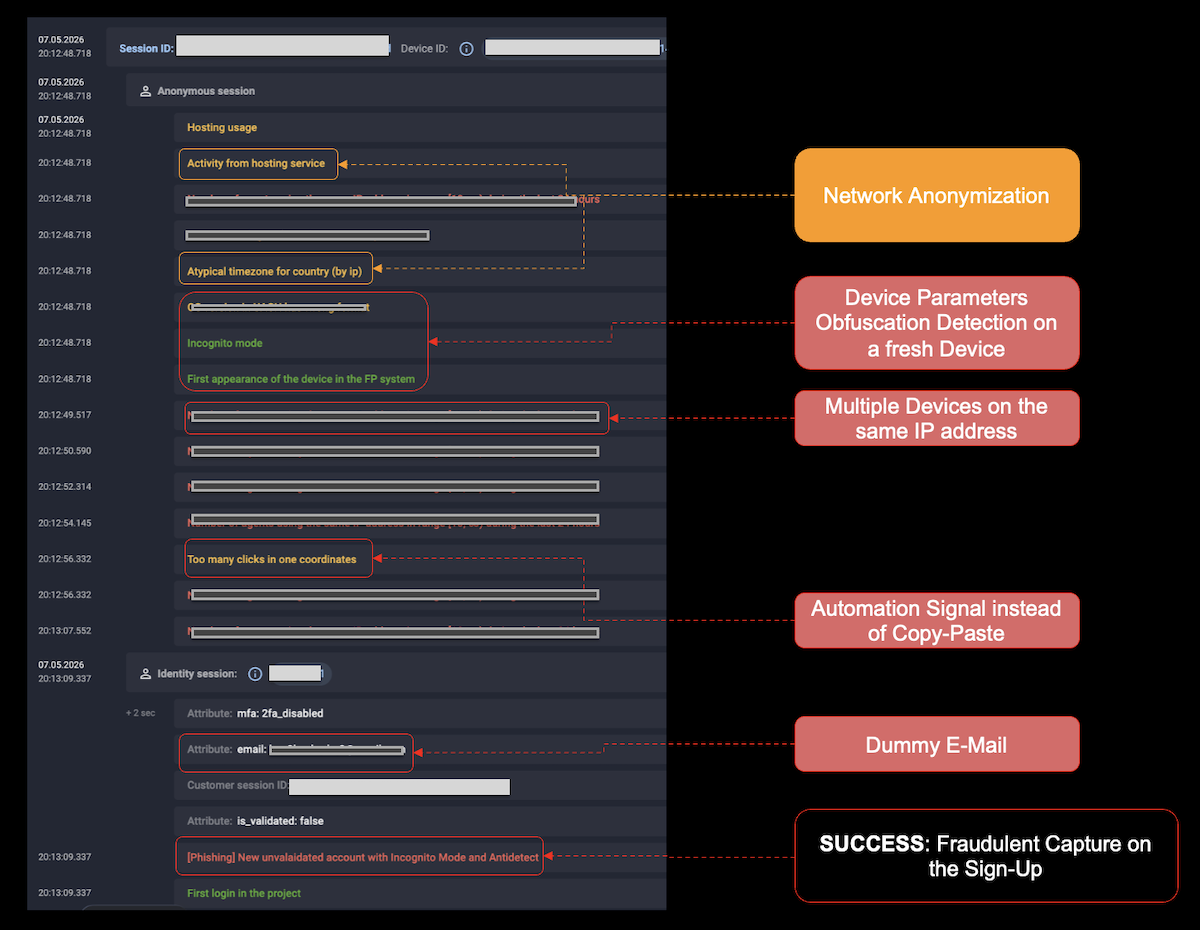This screenshot has height=930, width=1200.
Task: Select the mfa: 2fa_disabled attribute row
Action: (420, 713)
